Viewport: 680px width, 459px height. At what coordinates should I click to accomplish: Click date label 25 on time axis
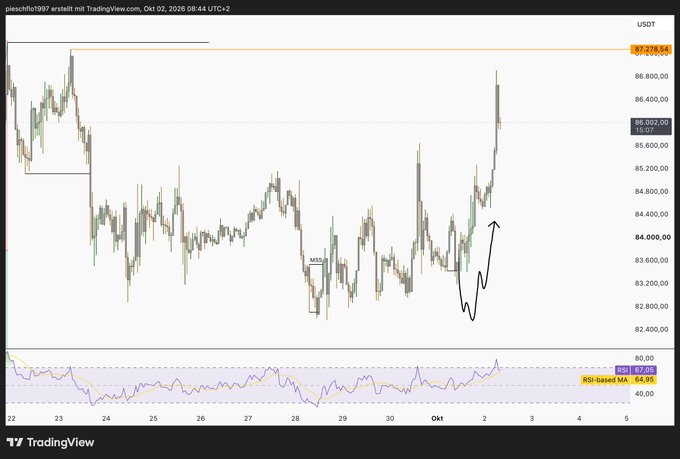(153, 419)
